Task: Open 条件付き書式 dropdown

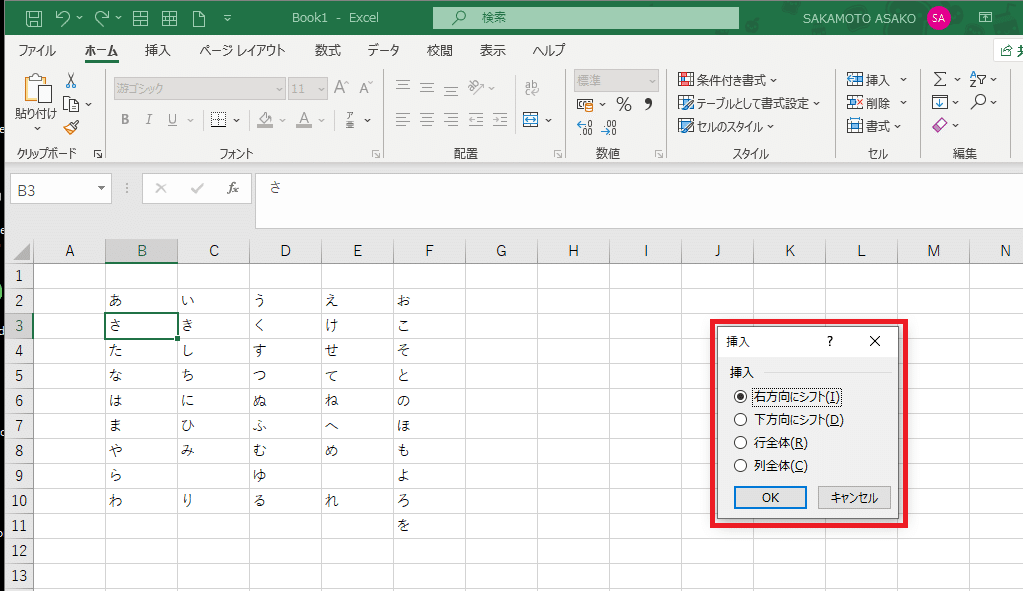Action: coord(727,80)
